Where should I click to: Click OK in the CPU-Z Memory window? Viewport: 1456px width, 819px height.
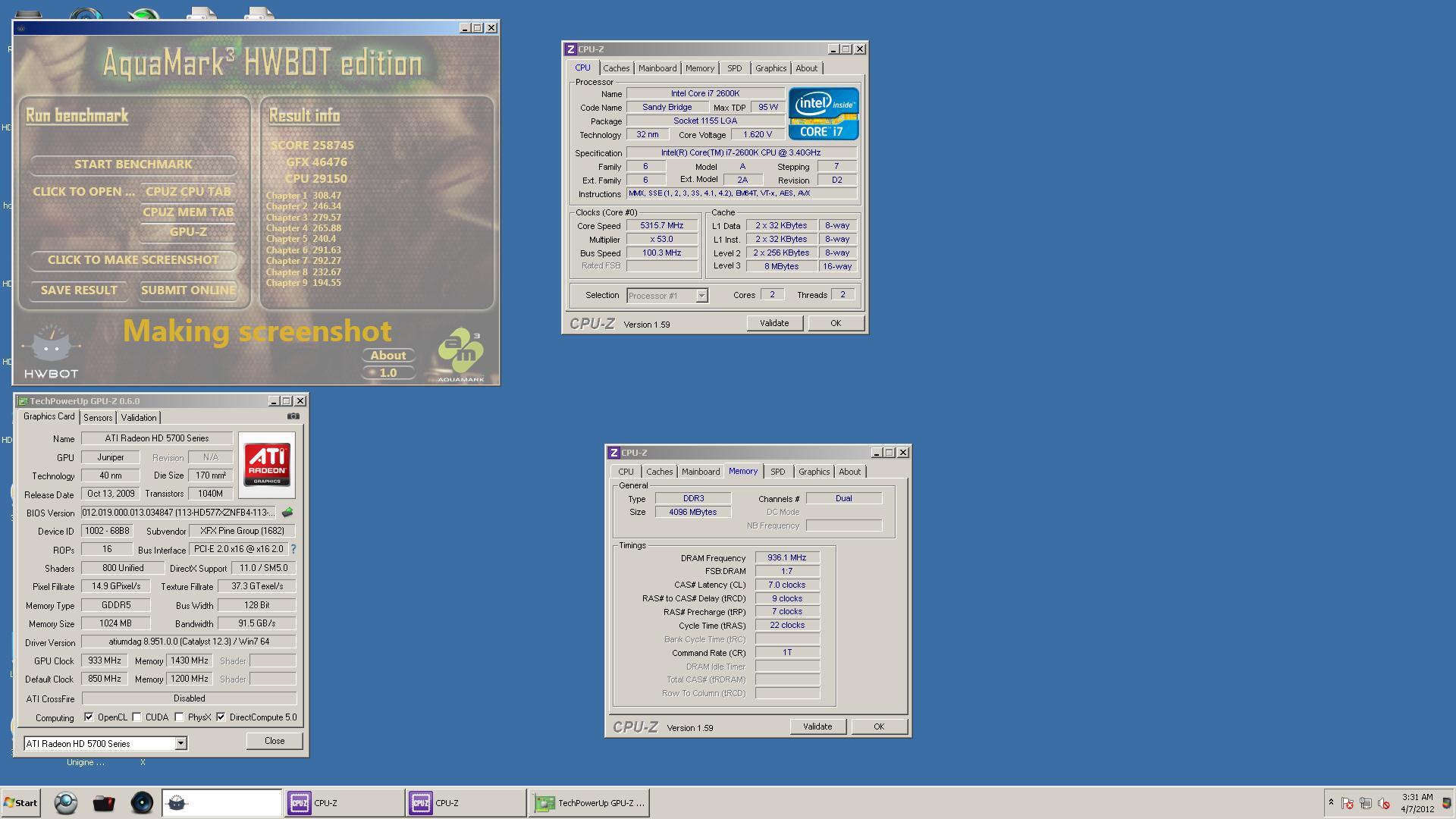pyautogui.click(x=879, y=726)
